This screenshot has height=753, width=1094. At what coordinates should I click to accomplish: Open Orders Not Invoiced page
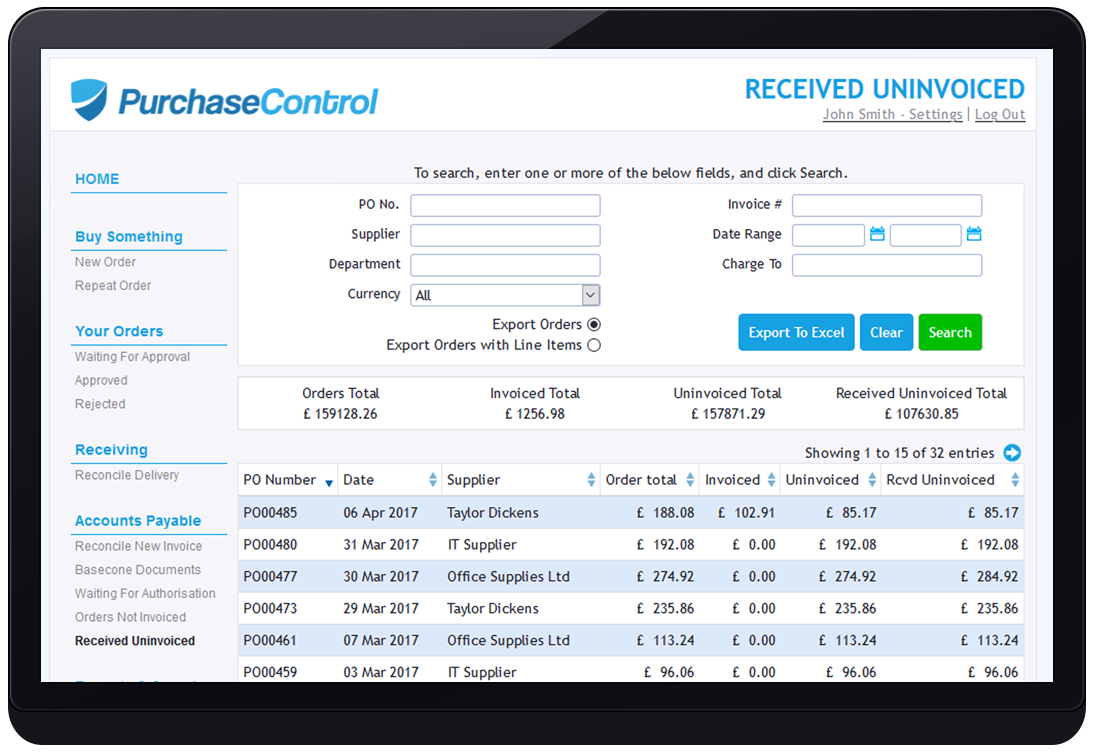click(130, 618)
